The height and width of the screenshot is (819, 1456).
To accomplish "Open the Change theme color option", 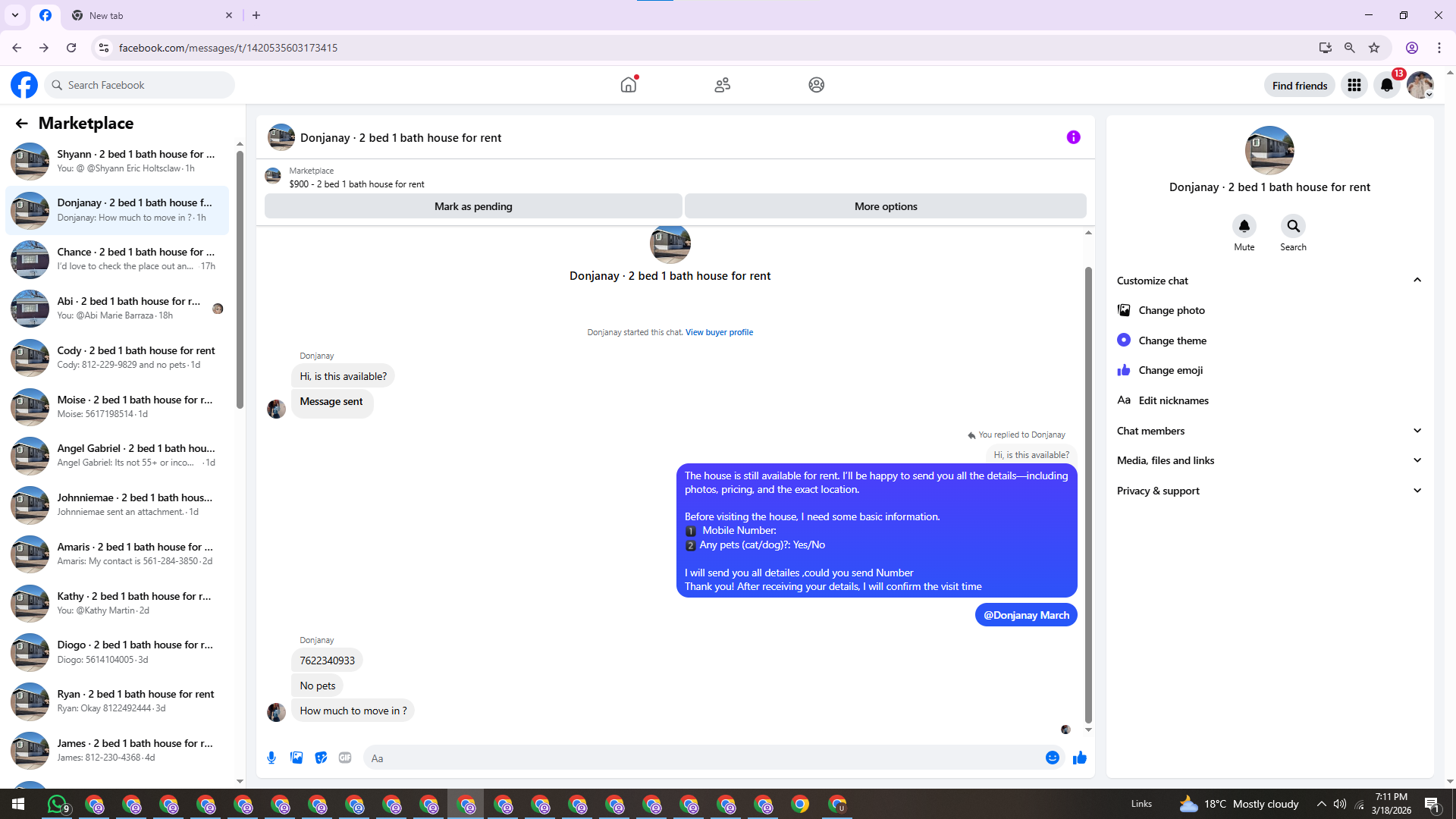I will (x=1172, y=340).
